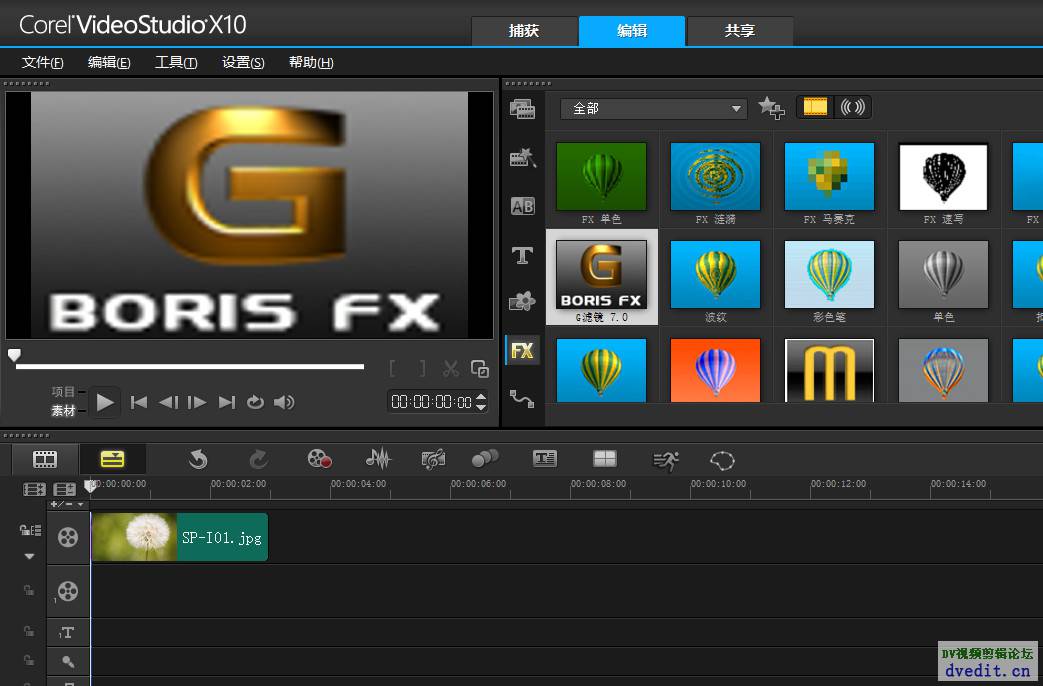Open the Subtitle Editor icon

pyautogui.click(x=545, y=458)
